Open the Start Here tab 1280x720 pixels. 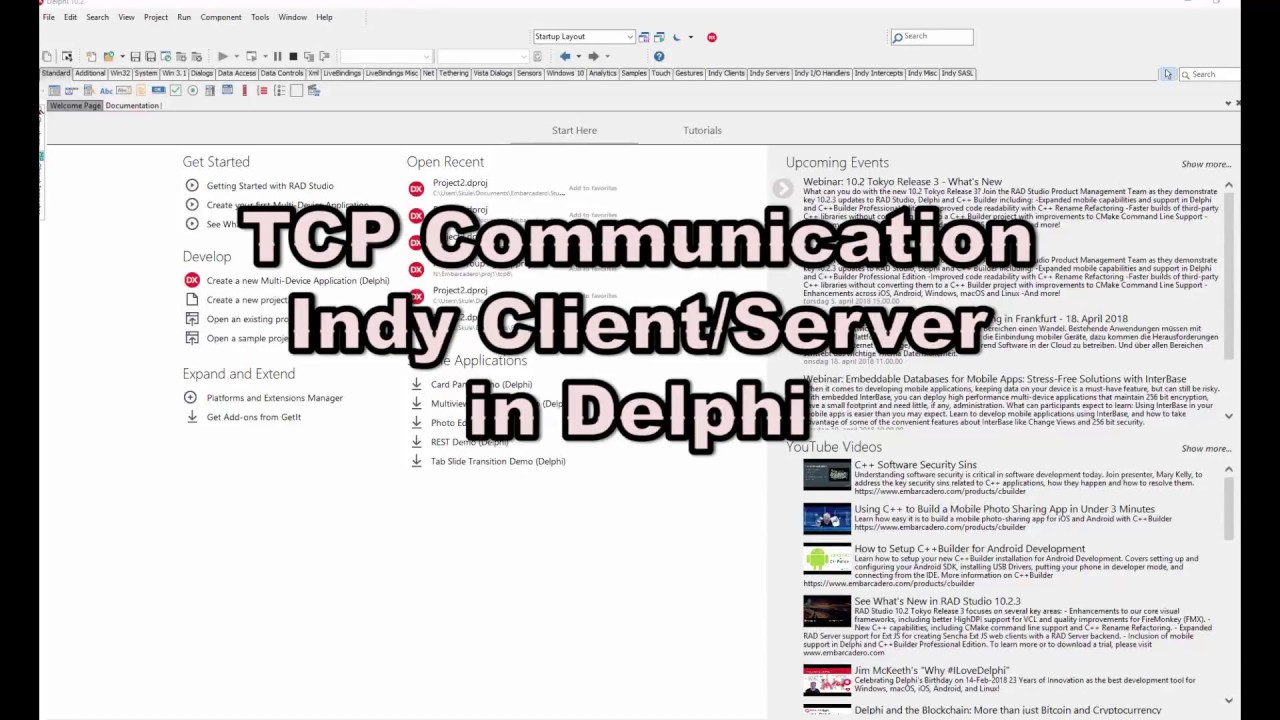(574, 130)
